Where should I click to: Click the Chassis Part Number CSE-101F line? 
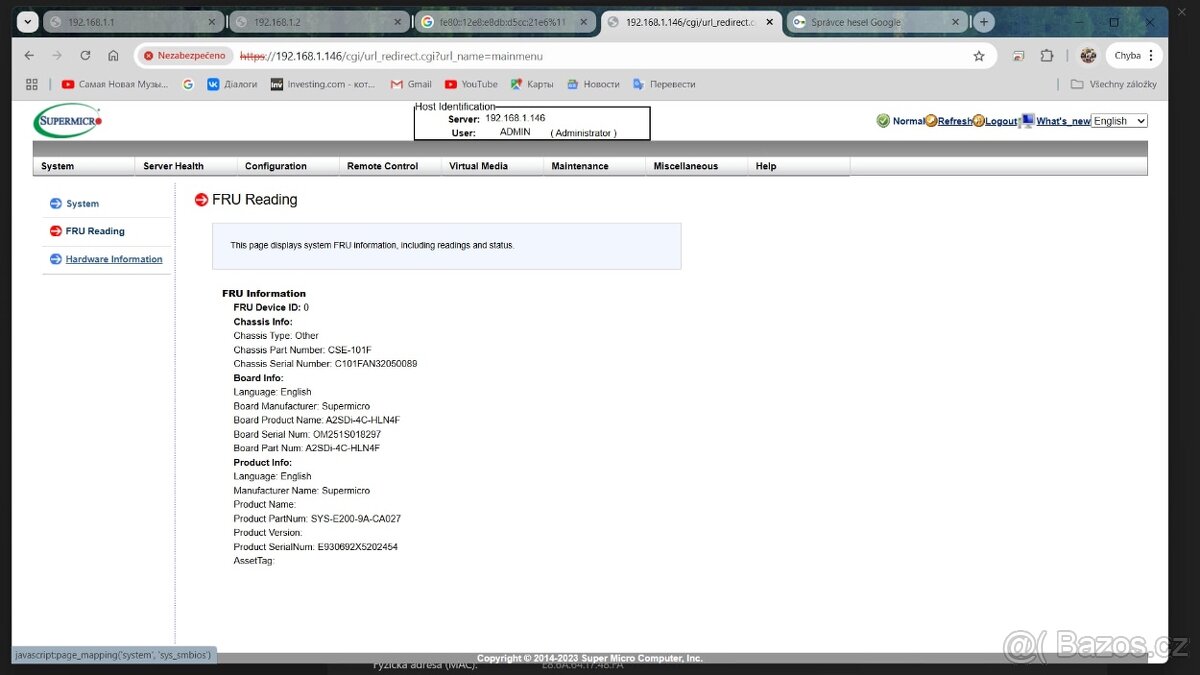302,350
